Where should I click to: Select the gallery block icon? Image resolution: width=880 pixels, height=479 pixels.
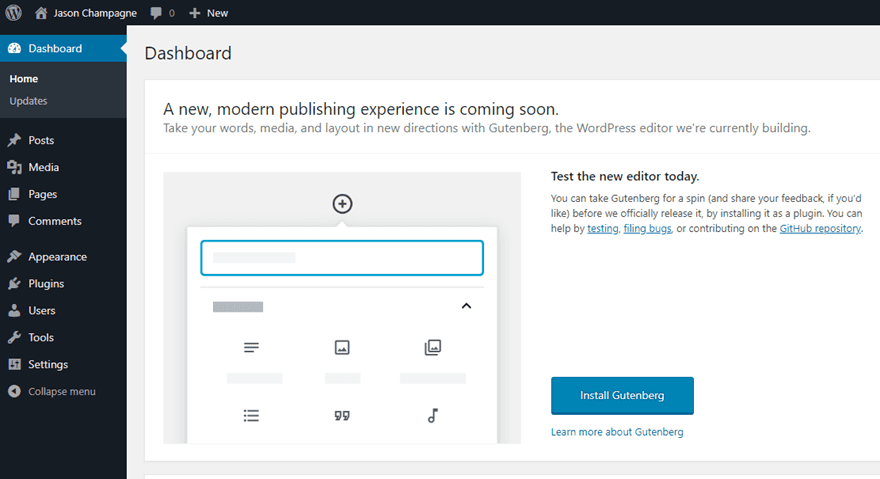pyautogui.click(x=432, y=348)
